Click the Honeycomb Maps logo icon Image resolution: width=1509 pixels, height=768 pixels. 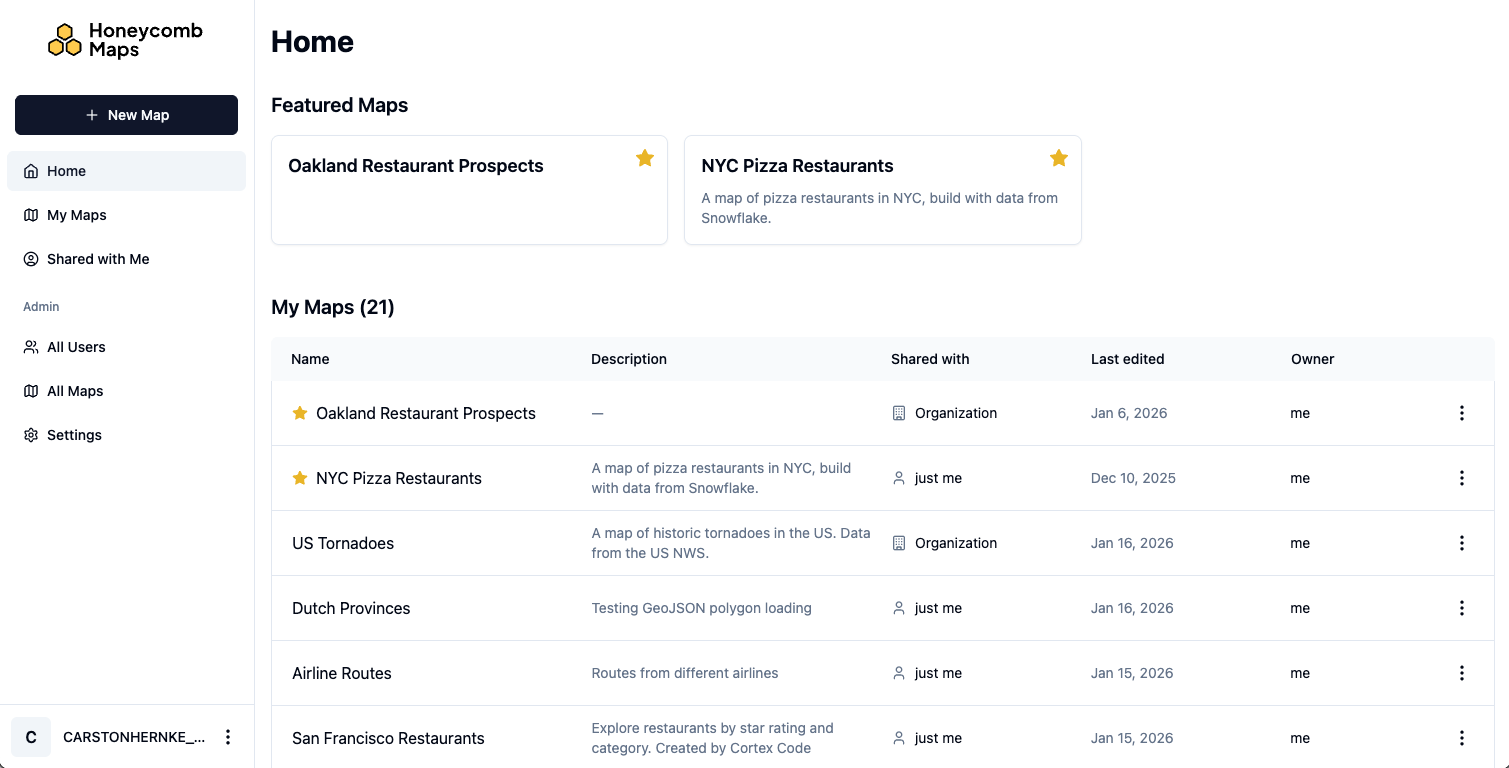tap(65, 40)
